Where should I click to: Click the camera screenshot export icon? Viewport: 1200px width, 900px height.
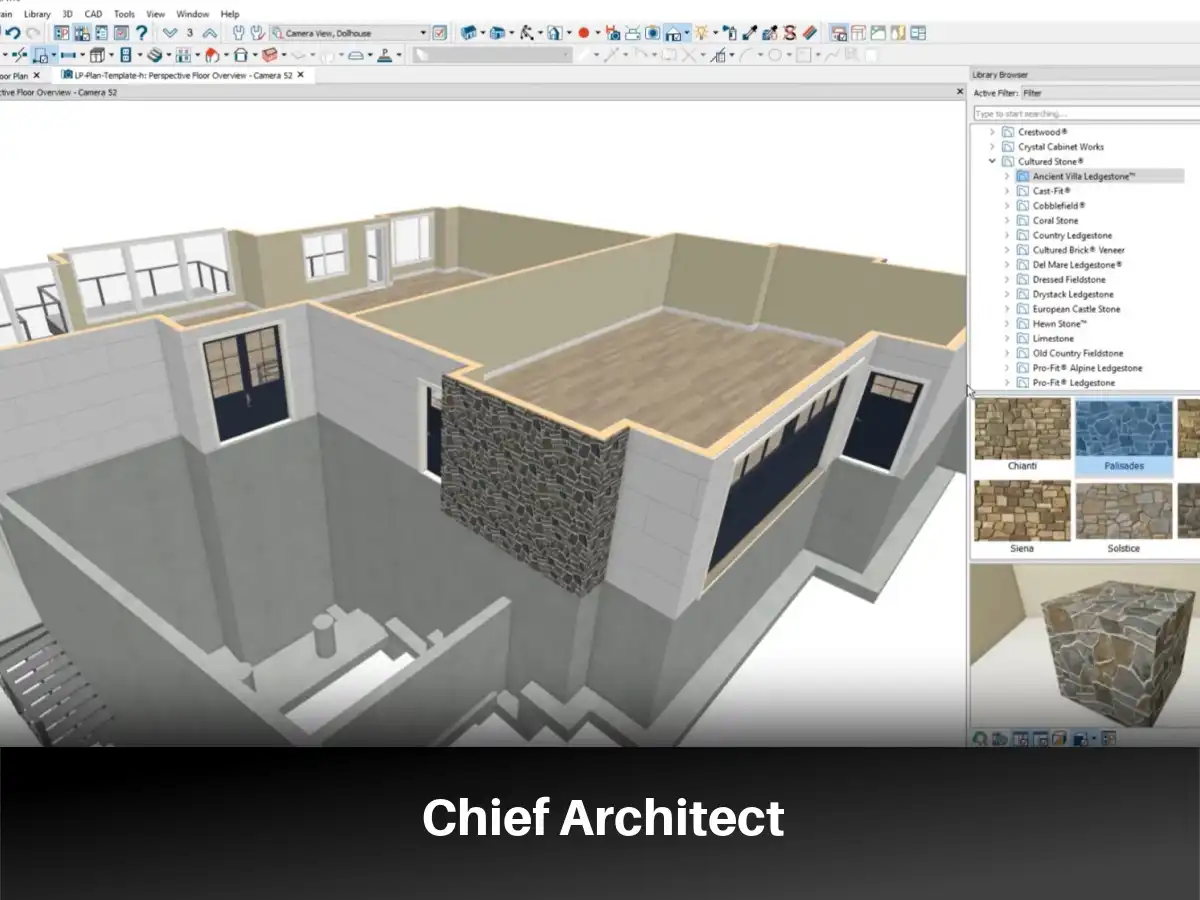click(x=652, y=33)
